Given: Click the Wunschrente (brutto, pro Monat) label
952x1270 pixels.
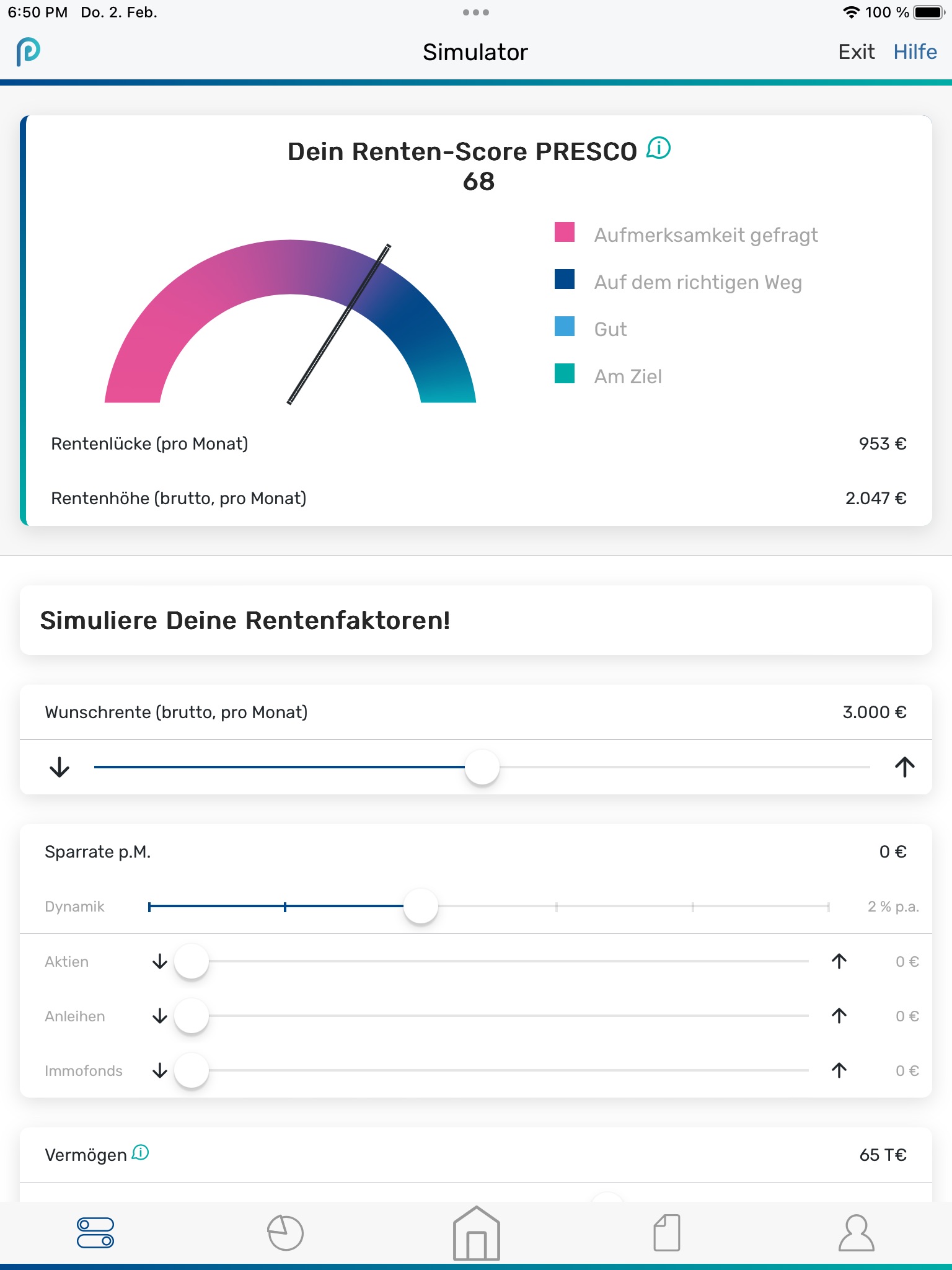Looking at the screenshot, I should coord(176,712).
